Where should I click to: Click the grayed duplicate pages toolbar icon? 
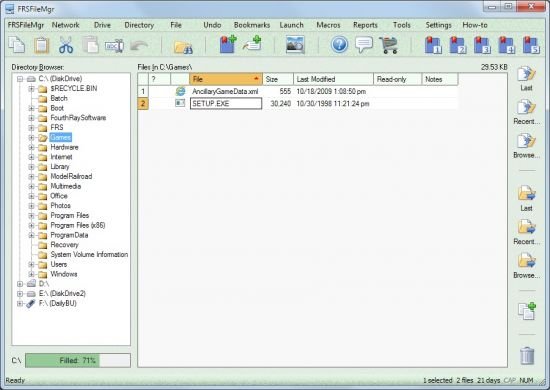[90, 45]
